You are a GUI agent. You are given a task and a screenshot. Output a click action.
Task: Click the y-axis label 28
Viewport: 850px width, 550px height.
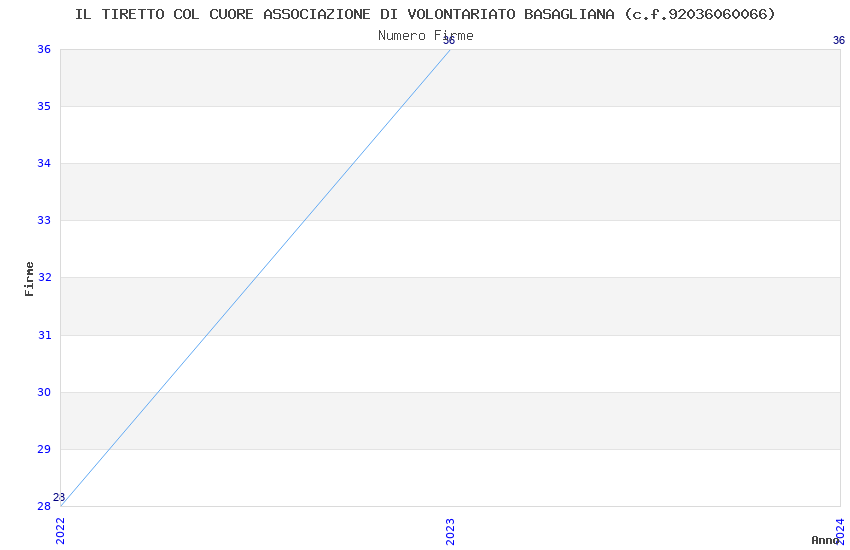[x=44, y=506]
